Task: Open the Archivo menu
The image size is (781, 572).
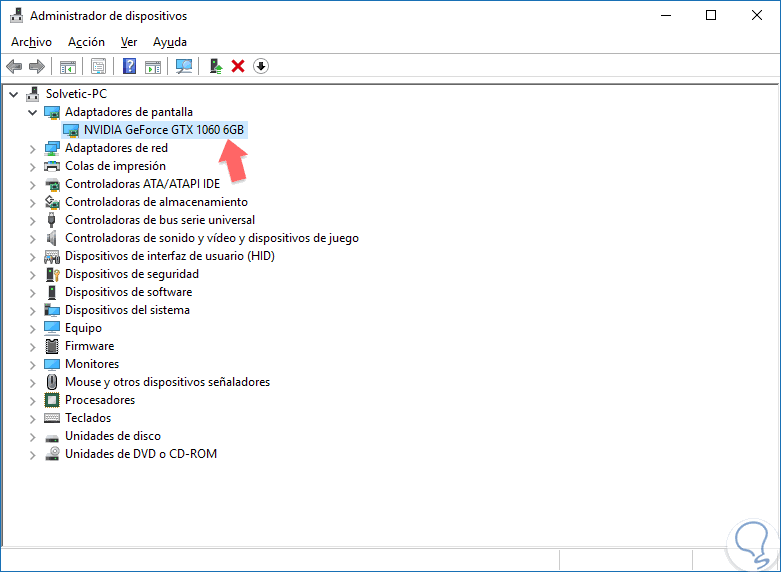Action: tap(31, 42)
